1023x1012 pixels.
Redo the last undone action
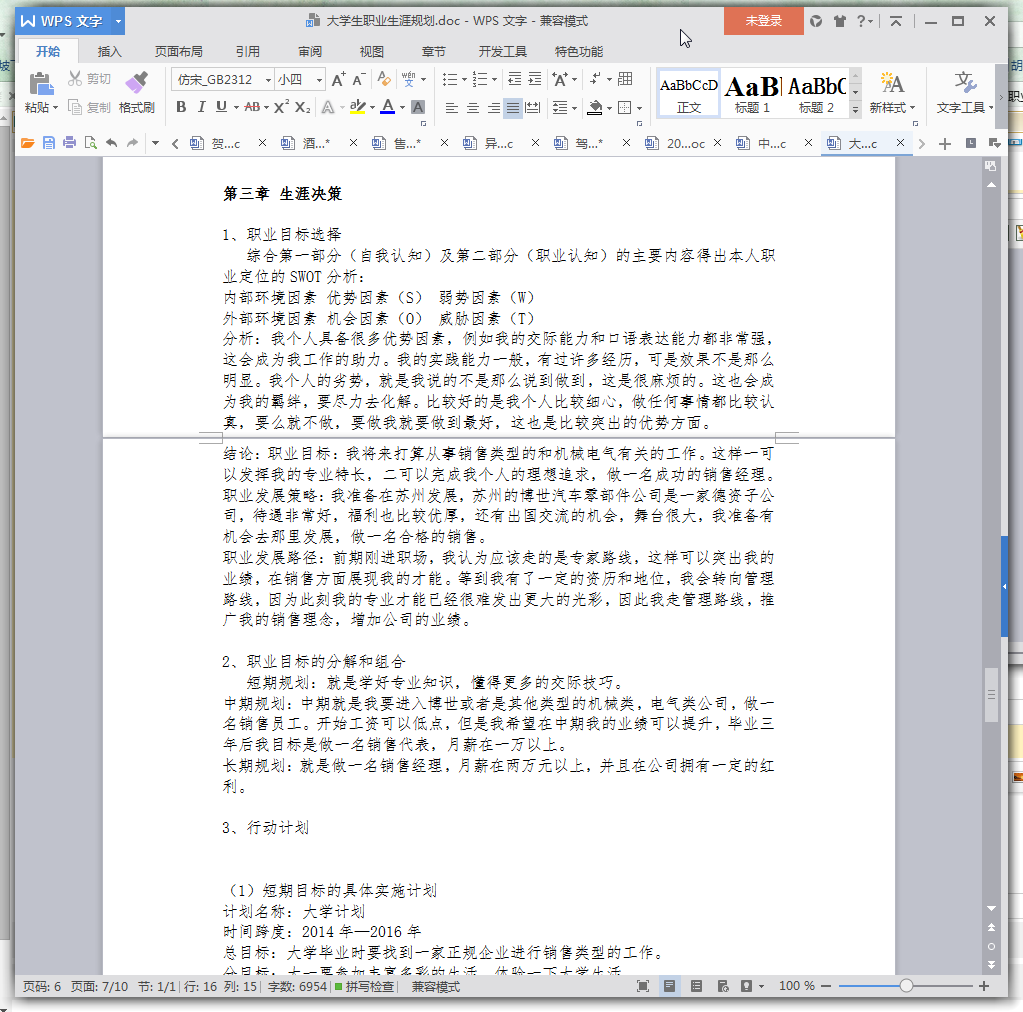coord(132,143)
